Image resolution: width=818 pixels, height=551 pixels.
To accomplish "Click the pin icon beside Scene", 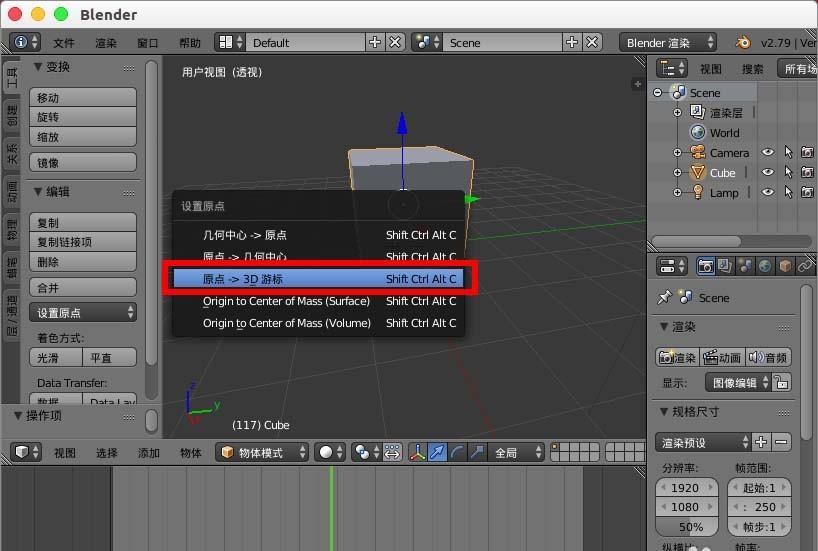I will click(x=665, y=297).
